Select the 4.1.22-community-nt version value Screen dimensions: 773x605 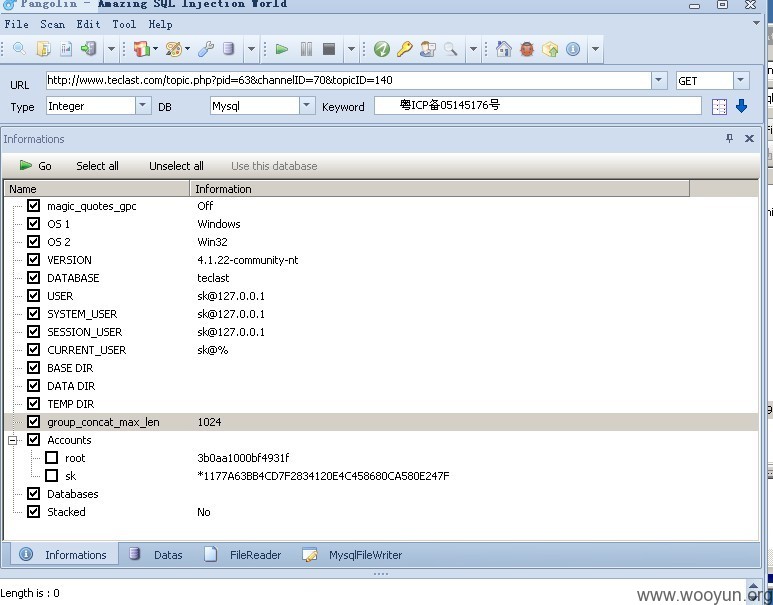tap(247, 260)
